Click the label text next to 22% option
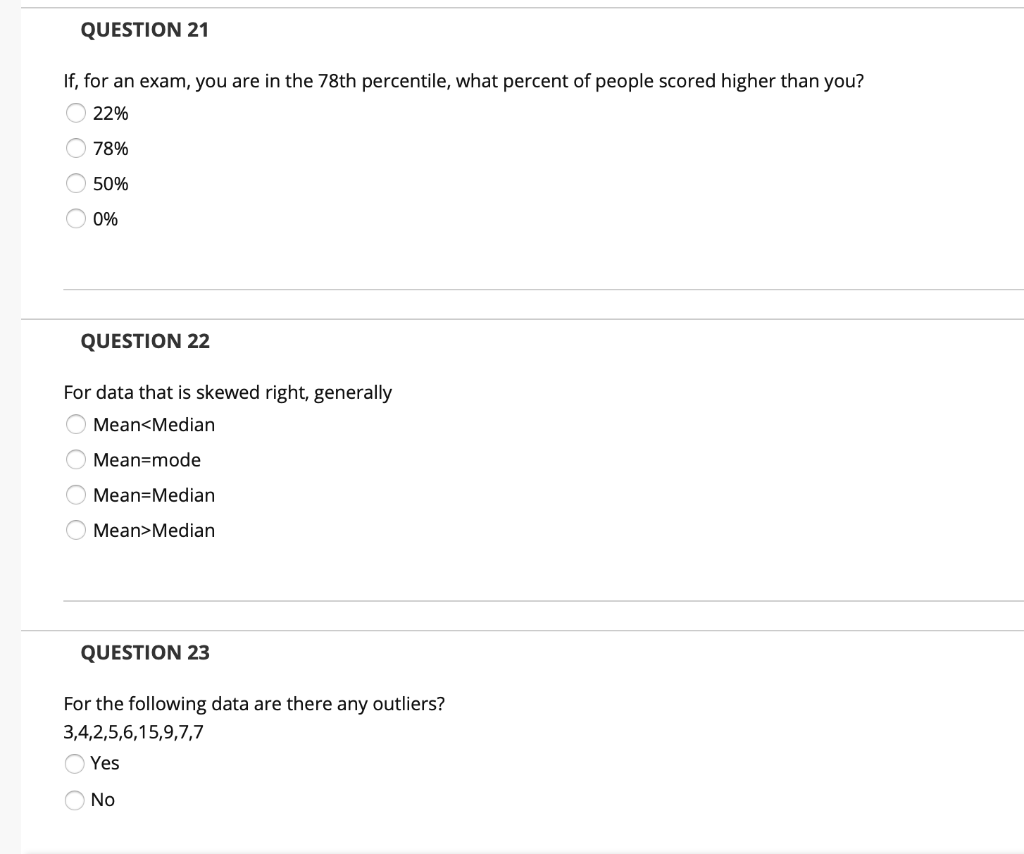Viewport: 1024px width, 854px height. point(110,113)
